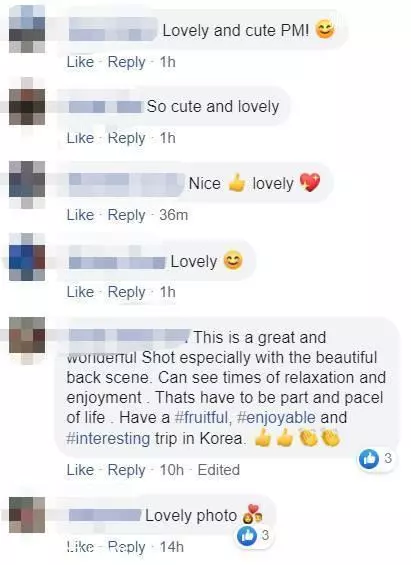411x565 pixels.
Task: Open the #enjoyable hashtag
Action: [276, 418]
